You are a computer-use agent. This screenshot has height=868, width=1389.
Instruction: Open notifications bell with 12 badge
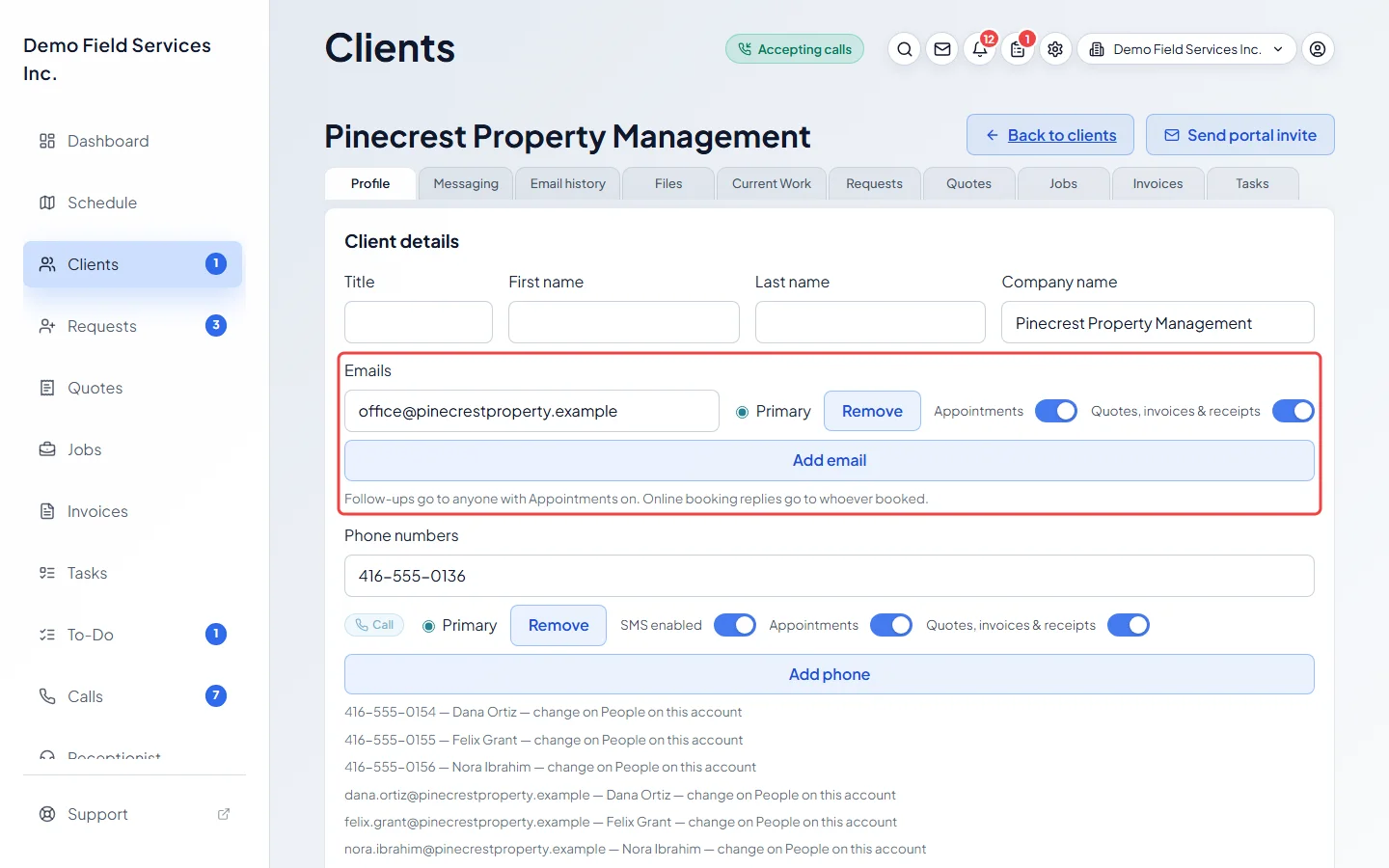click(x=980, y=49)
